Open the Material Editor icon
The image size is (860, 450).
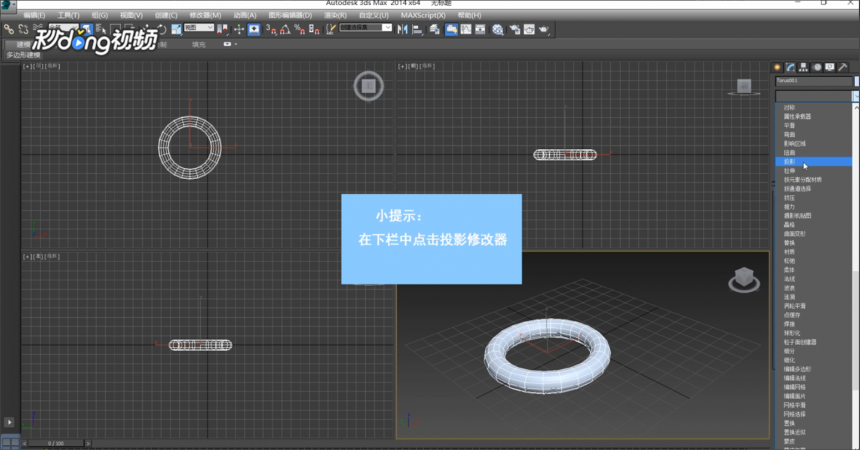(x=497, y=29)
